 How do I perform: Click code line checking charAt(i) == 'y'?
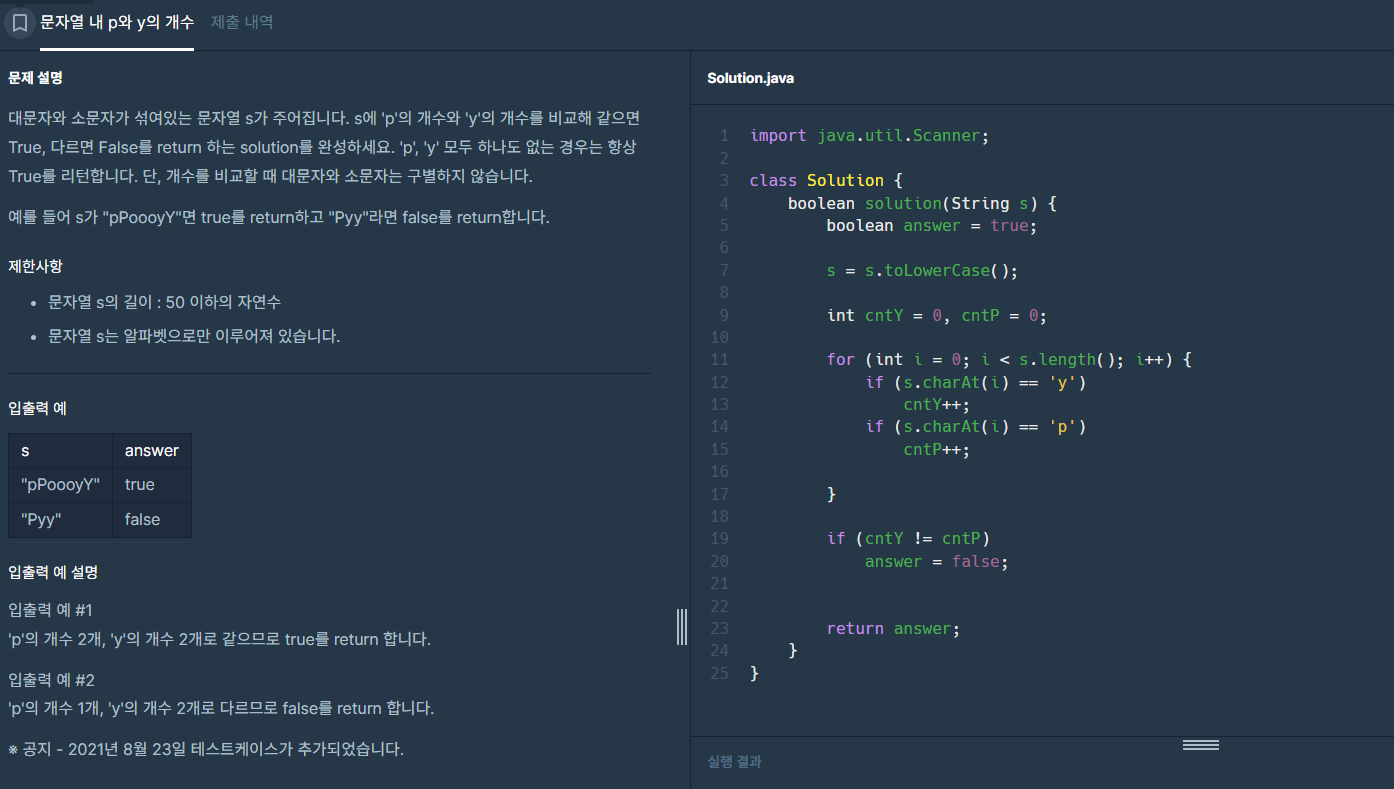(x=976, y=383)
